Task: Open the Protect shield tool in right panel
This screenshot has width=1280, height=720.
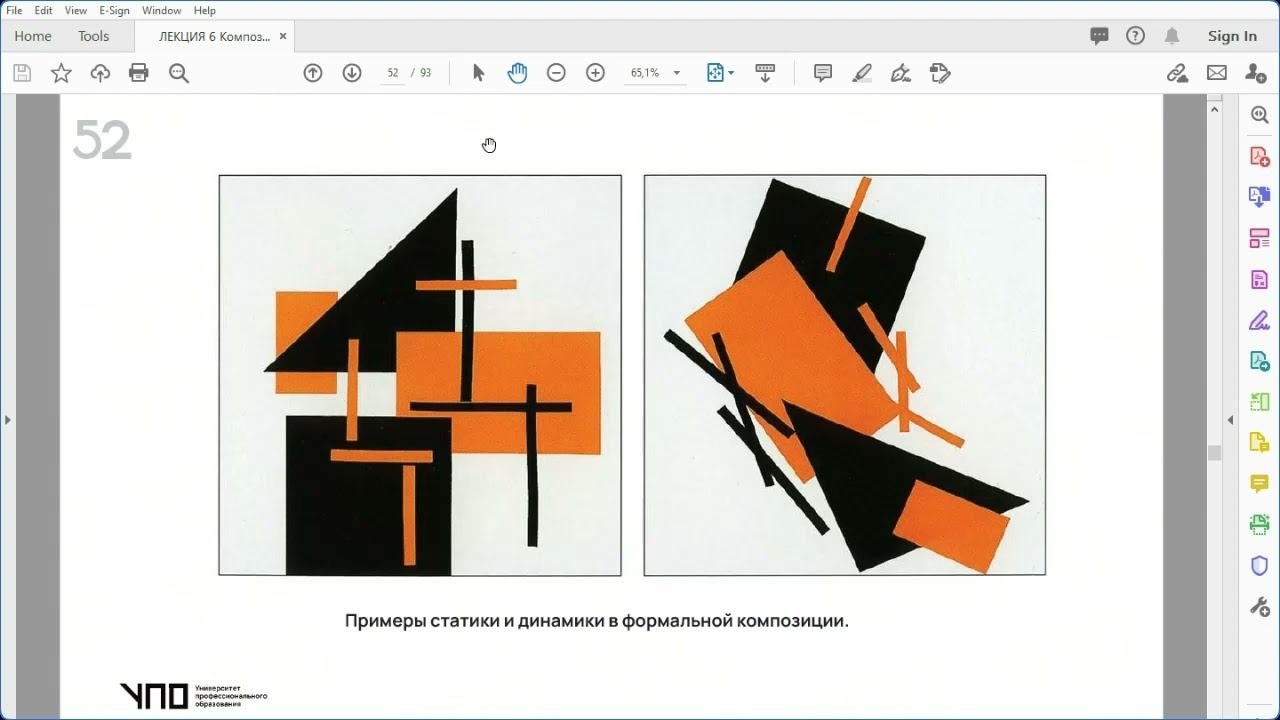Action: pos(1260,566)
